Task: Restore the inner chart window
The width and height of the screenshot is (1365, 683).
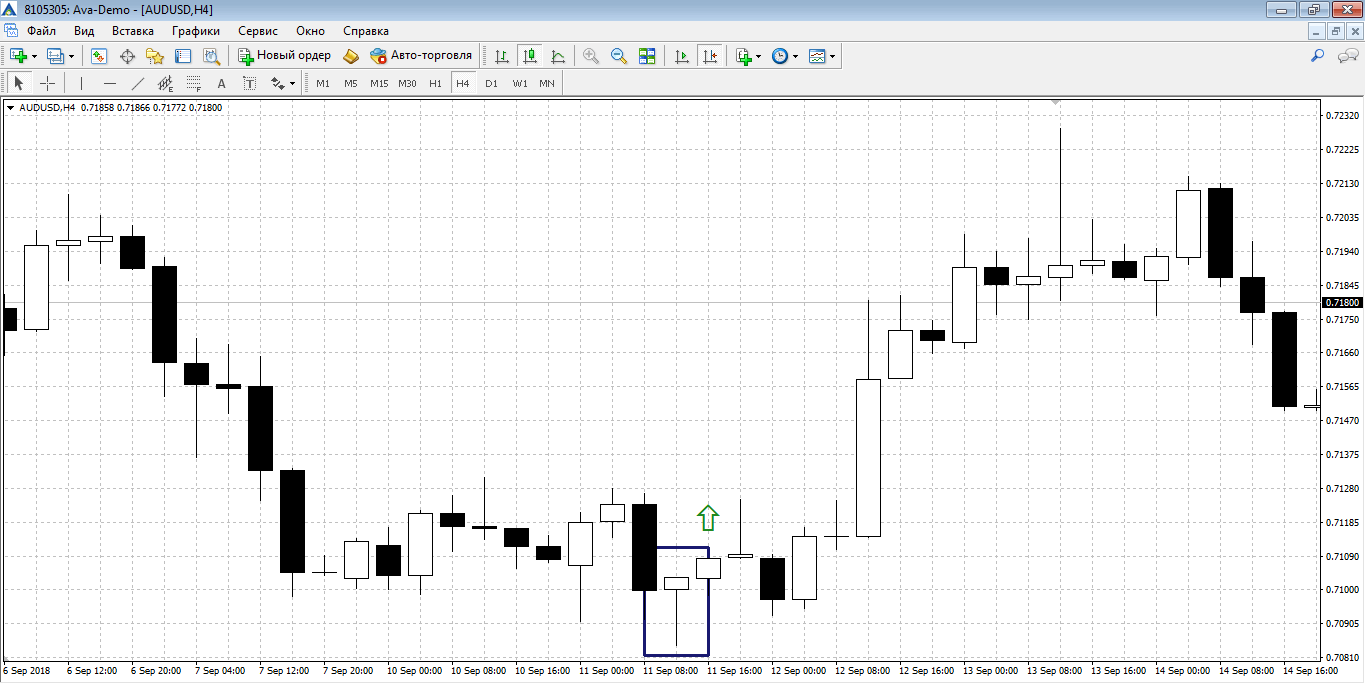Action: pyautogui.click(x=1336, y=31)
